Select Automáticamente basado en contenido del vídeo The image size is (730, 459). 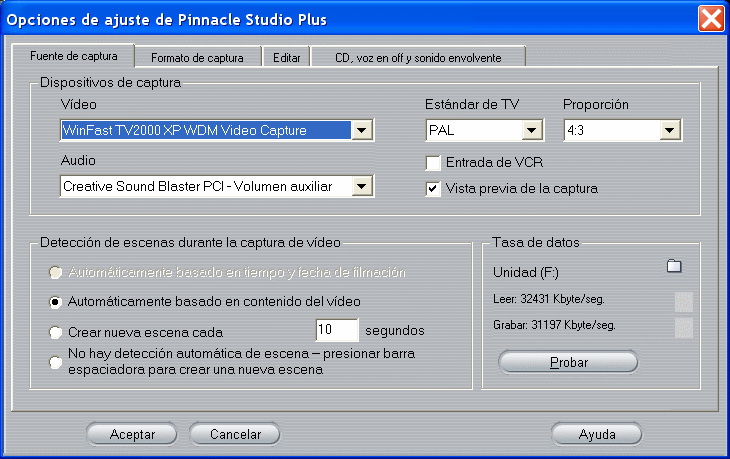55,302
